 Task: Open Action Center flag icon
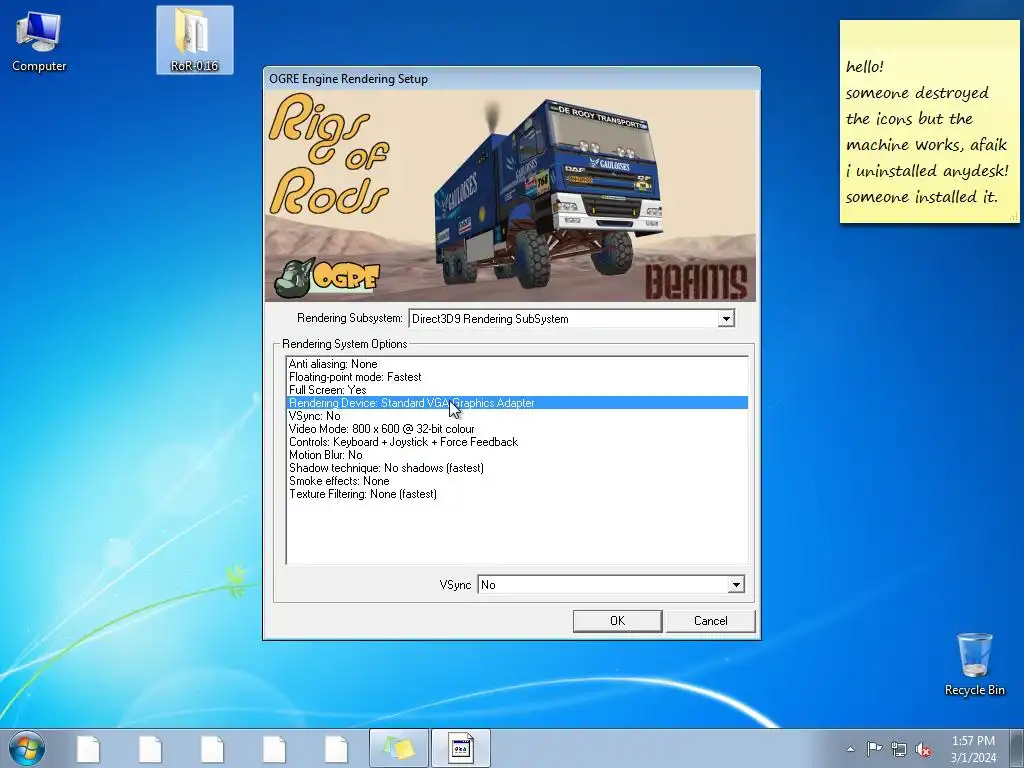(874, 749)
